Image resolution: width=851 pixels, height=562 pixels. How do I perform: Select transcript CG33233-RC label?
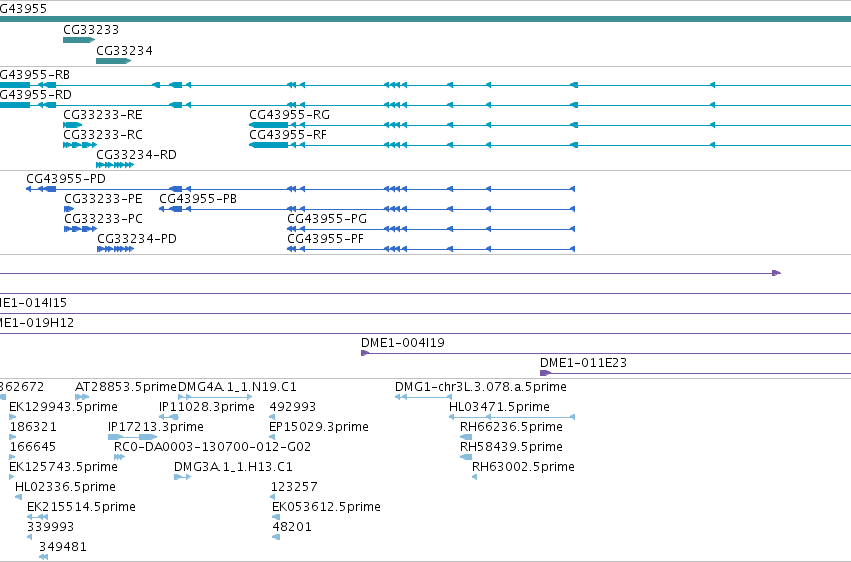click(x=103, y=135)
